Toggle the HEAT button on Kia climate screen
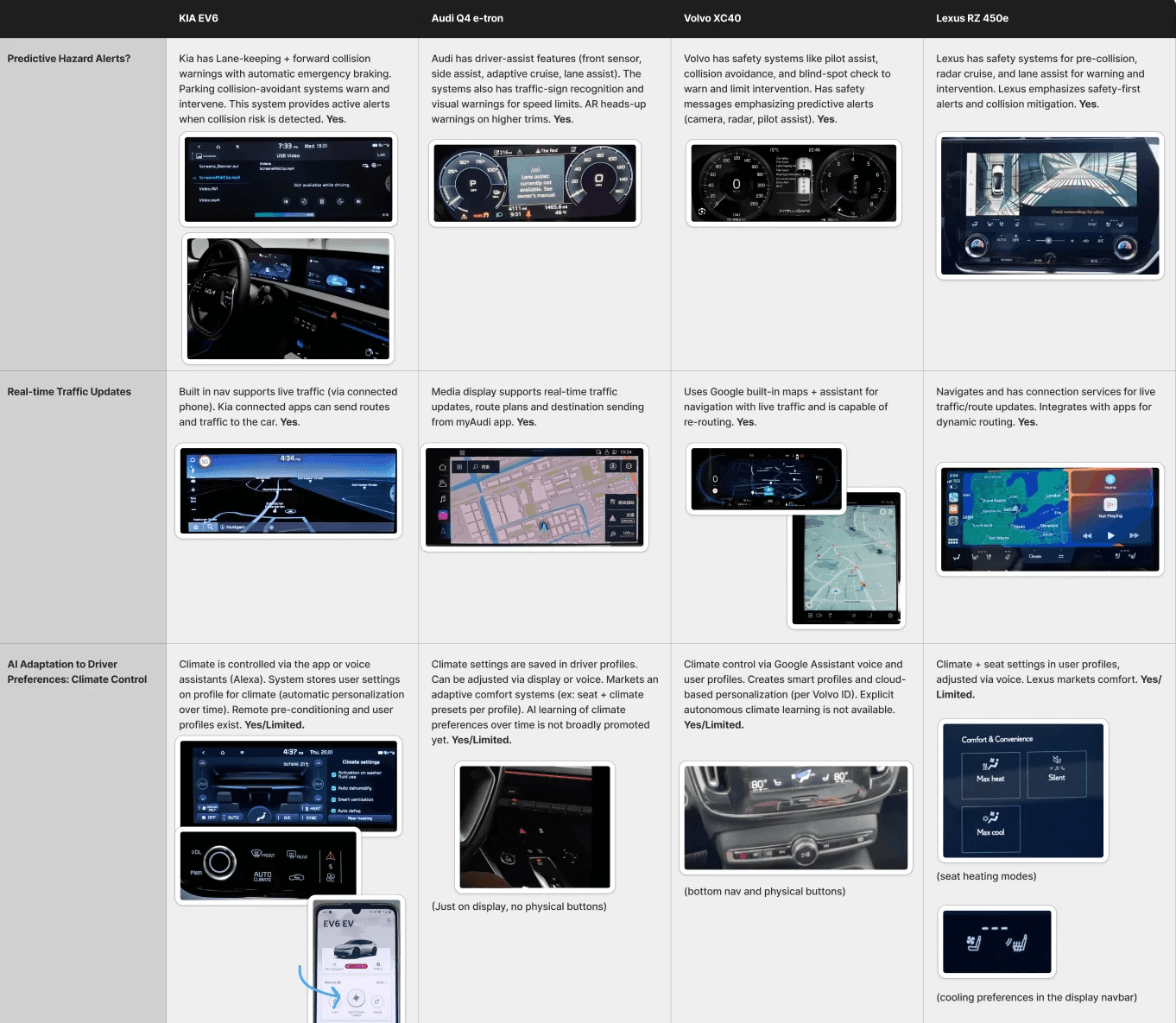1176x1023 pixels. pyautogui.click(x=311, y=808)
